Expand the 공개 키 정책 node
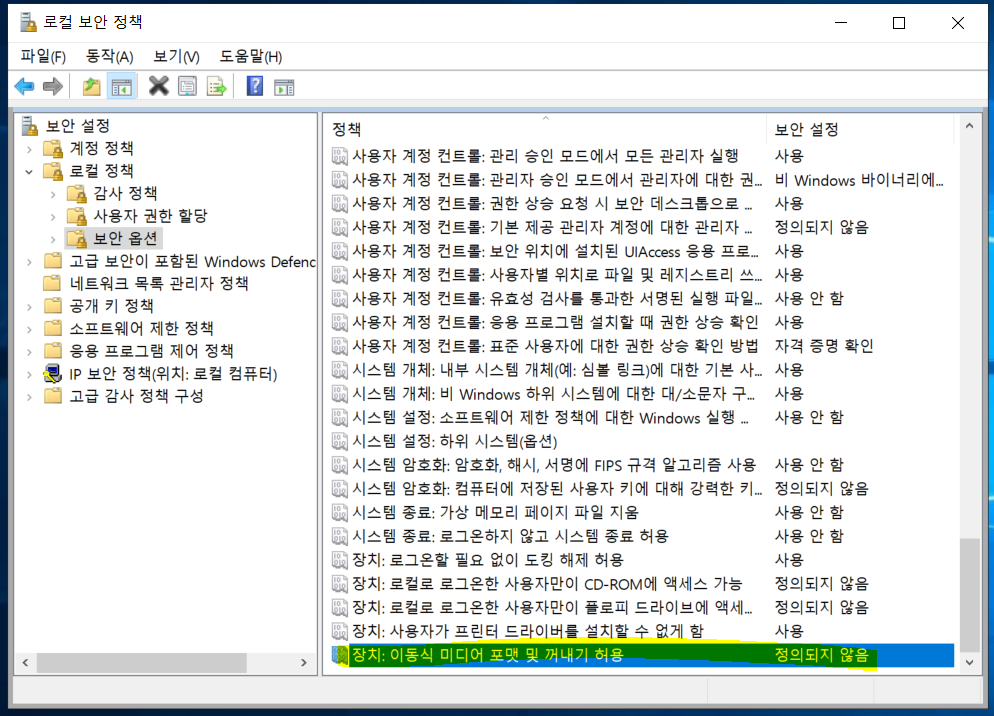This screenshot has height=716, width=994. [29, 307]
